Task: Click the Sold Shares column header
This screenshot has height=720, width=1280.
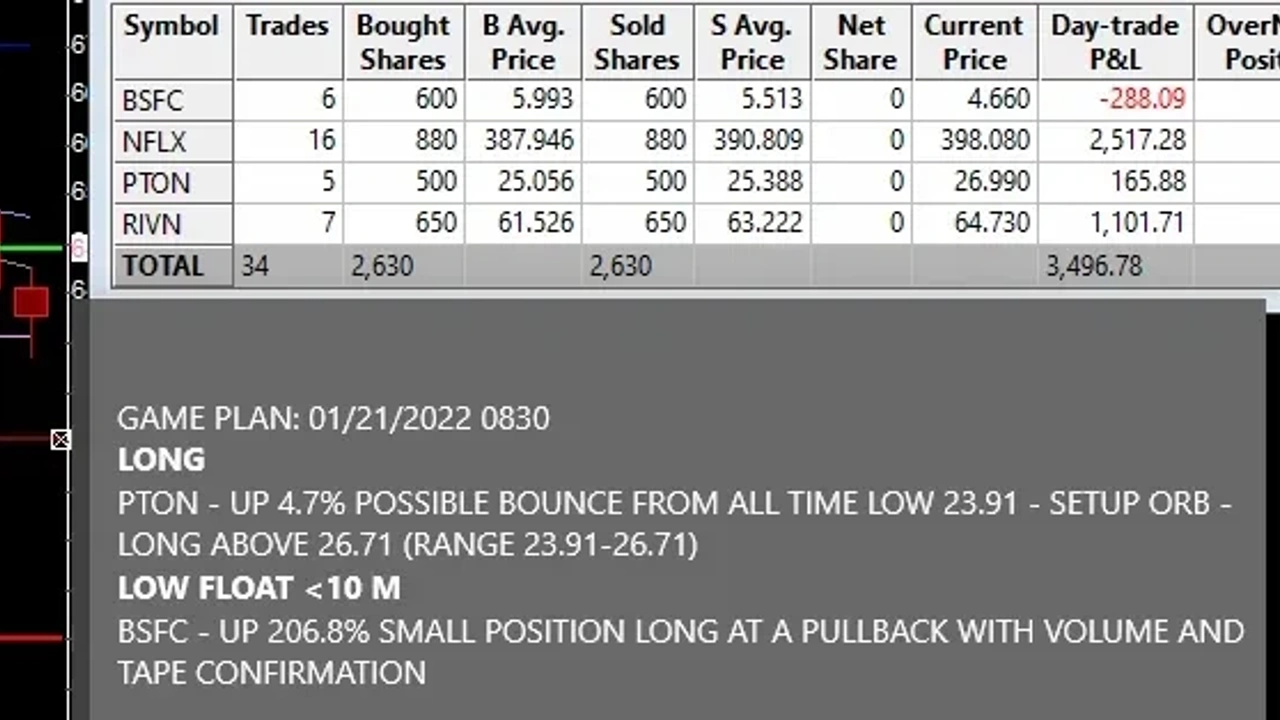Action: [637, 42]
